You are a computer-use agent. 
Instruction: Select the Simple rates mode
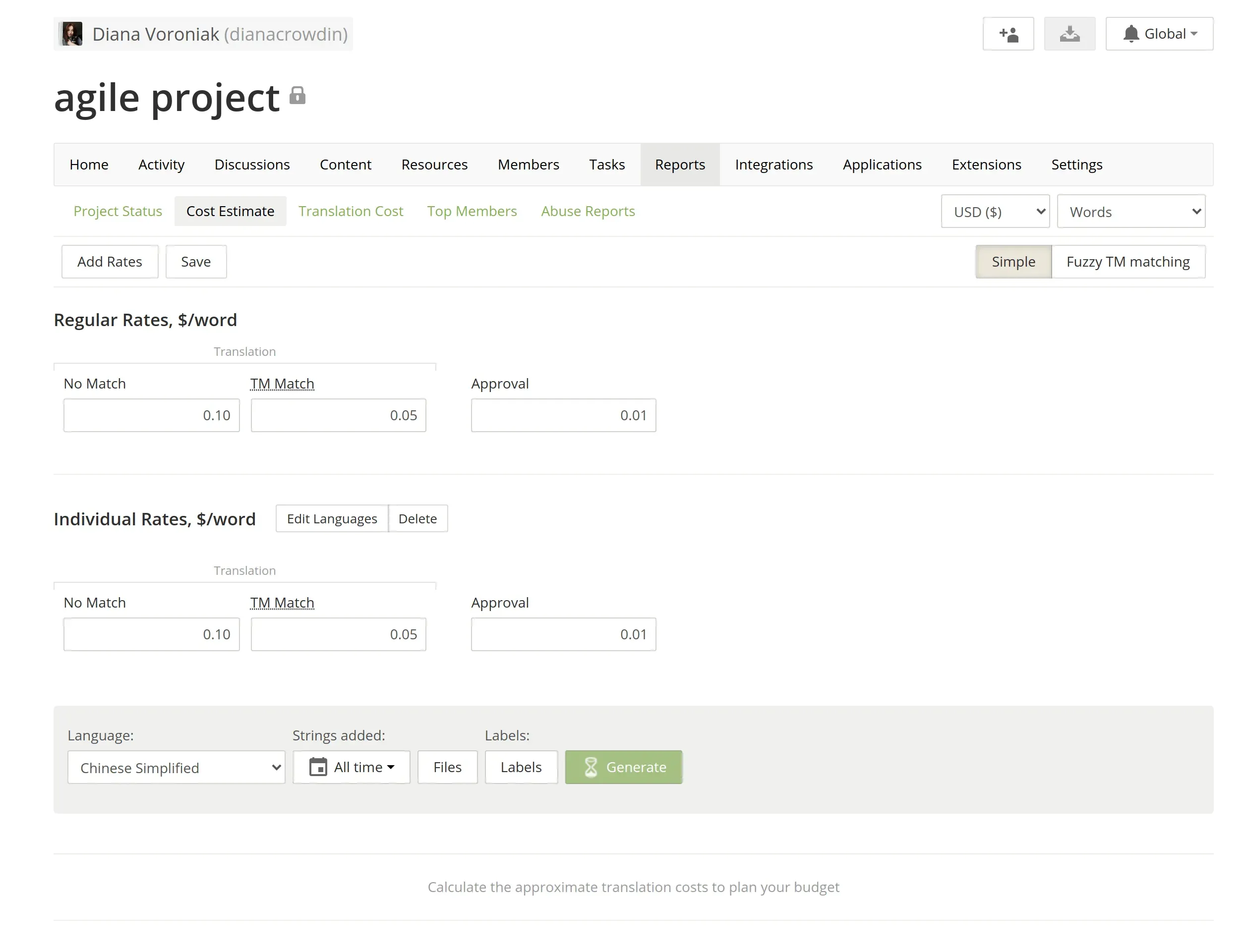coord(1013,261)
